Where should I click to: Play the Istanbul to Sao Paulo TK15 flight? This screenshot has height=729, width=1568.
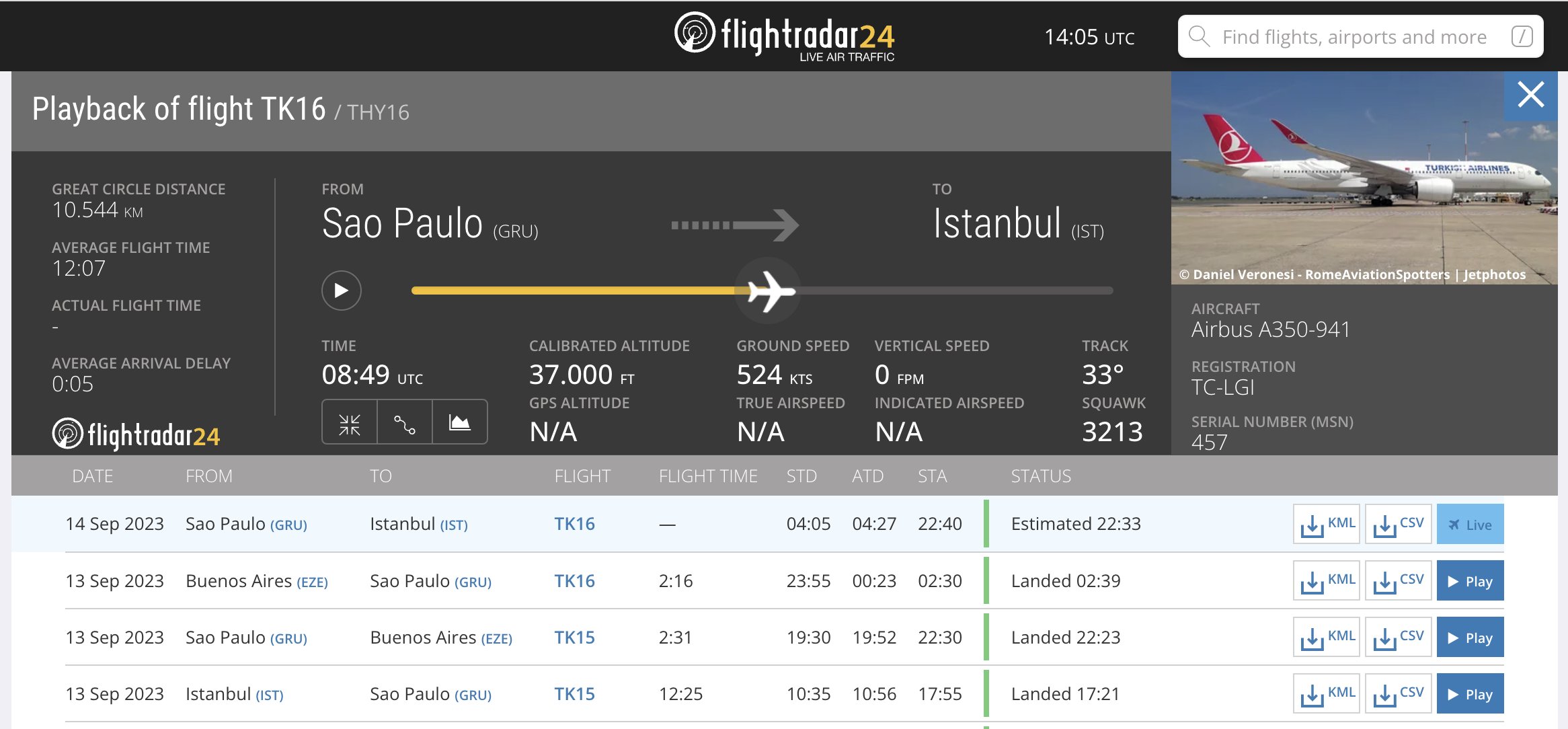pos(1471,693)
